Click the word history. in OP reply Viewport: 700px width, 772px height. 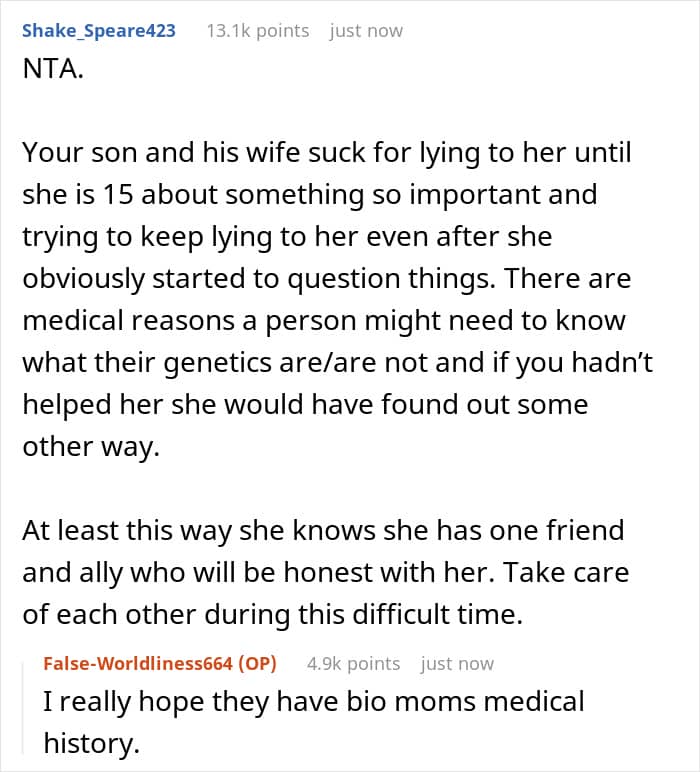point(92,743)
